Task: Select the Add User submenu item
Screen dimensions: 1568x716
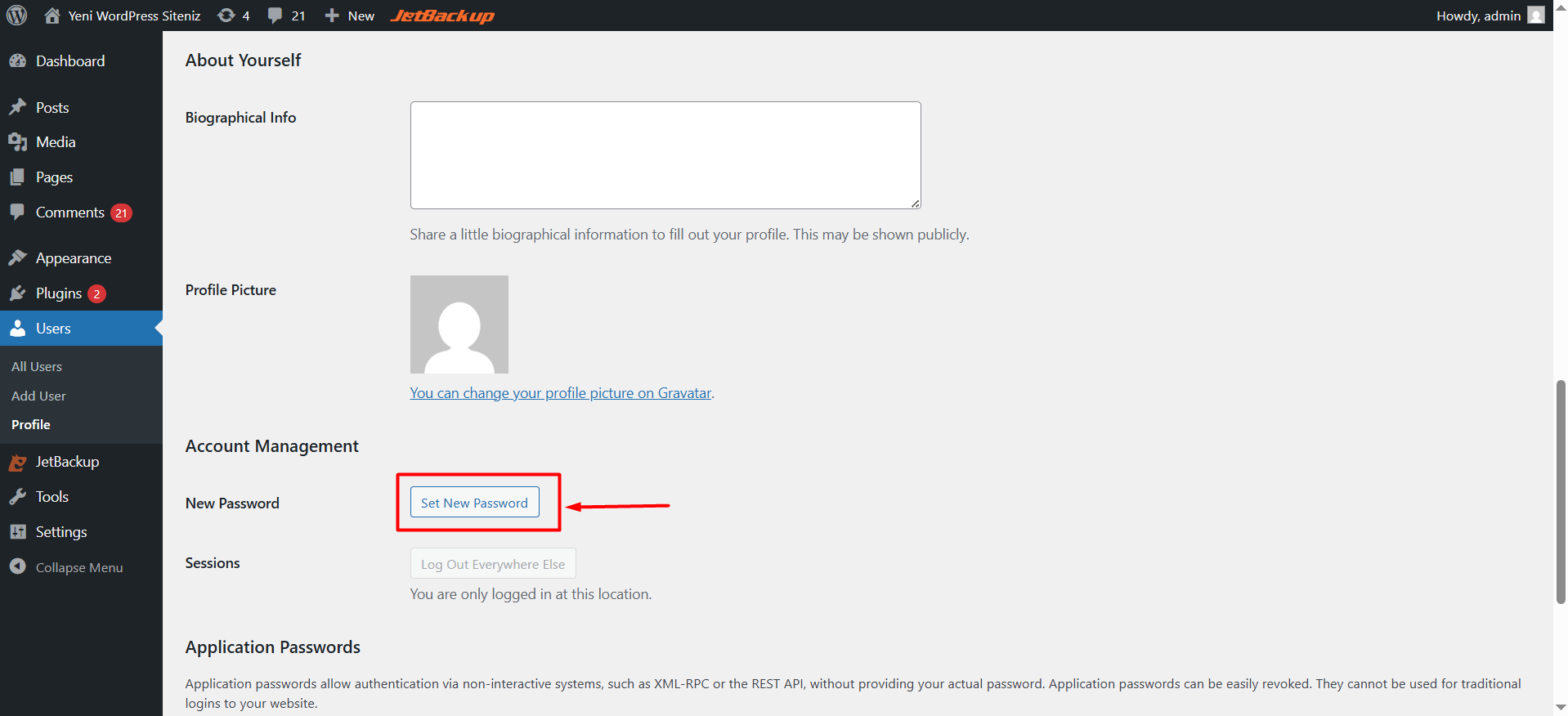Action: pyautogui.click(x=38, y=396)
